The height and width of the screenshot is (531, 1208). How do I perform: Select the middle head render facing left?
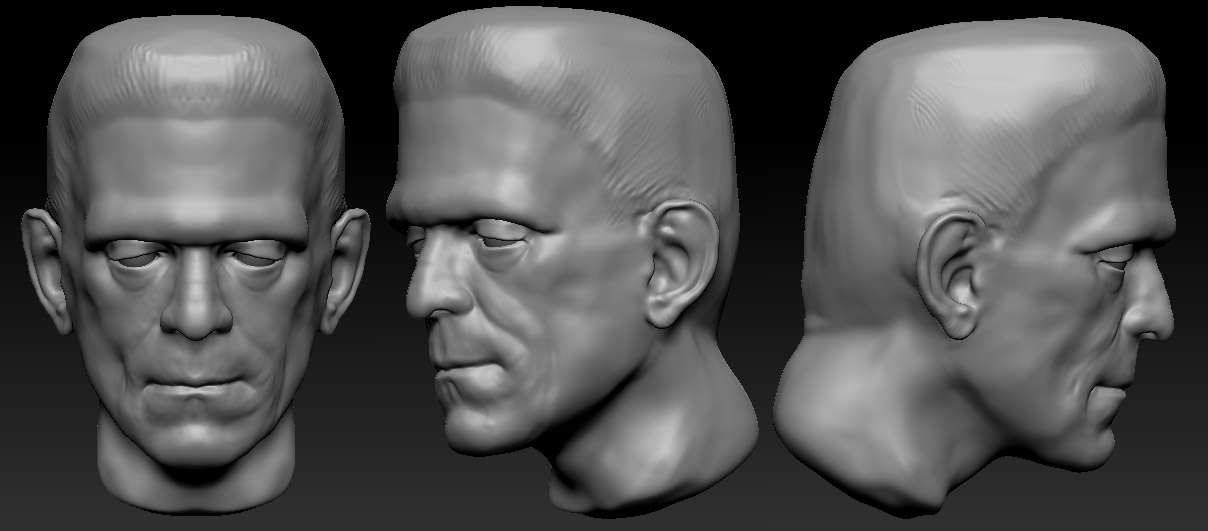point(572,262)
